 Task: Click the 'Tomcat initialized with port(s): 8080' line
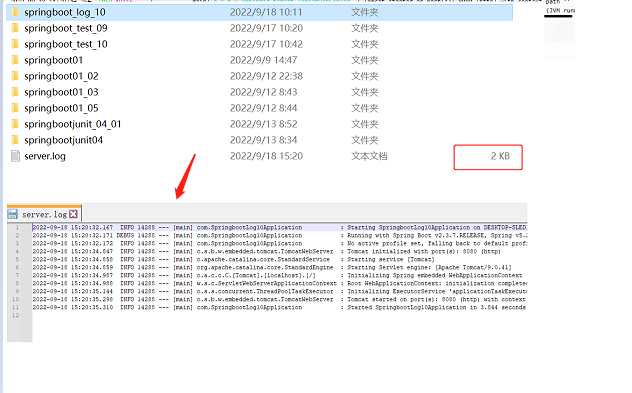266,252
